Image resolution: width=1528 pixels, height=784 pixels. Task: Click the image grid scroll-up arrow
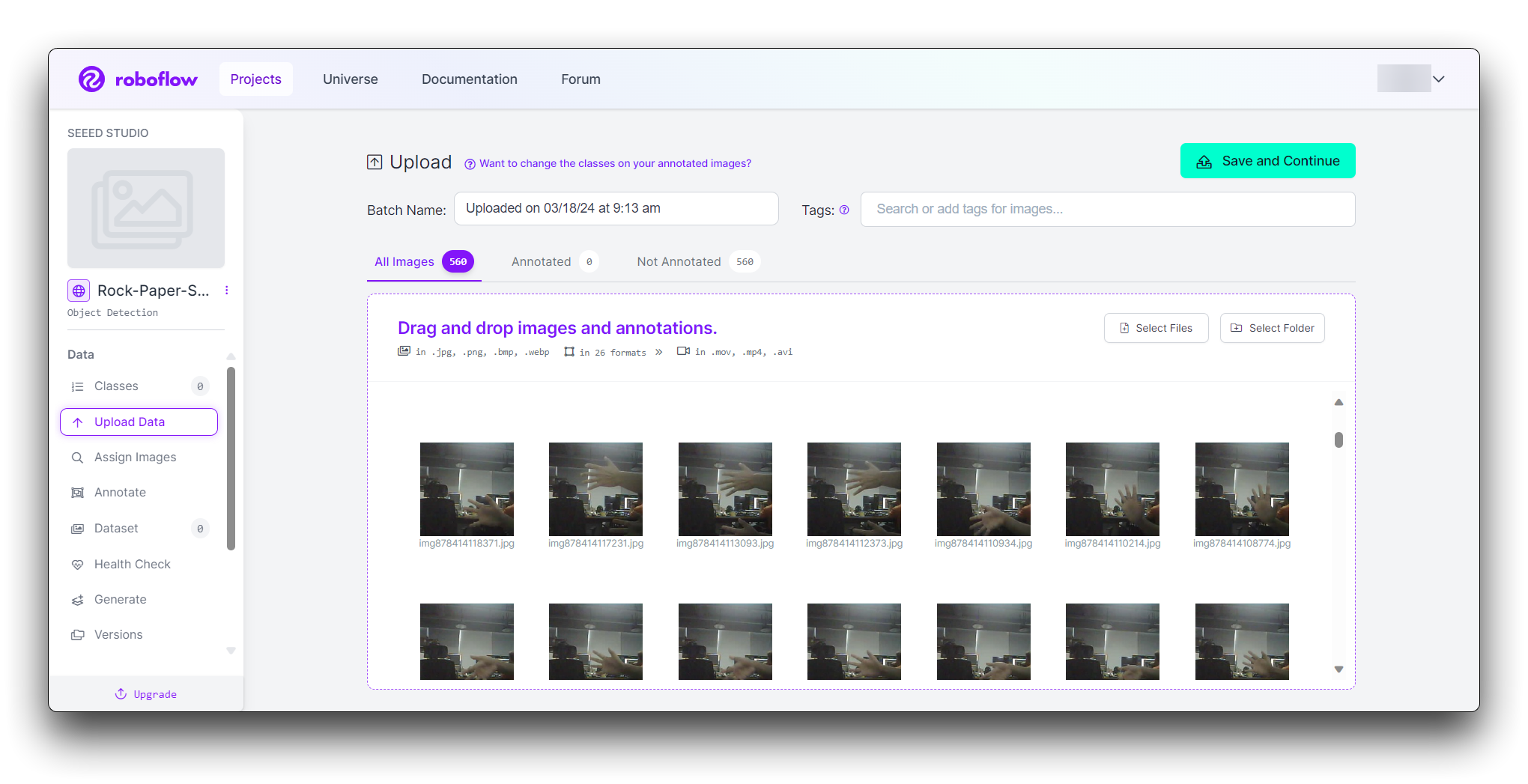tap(1338, 403)
